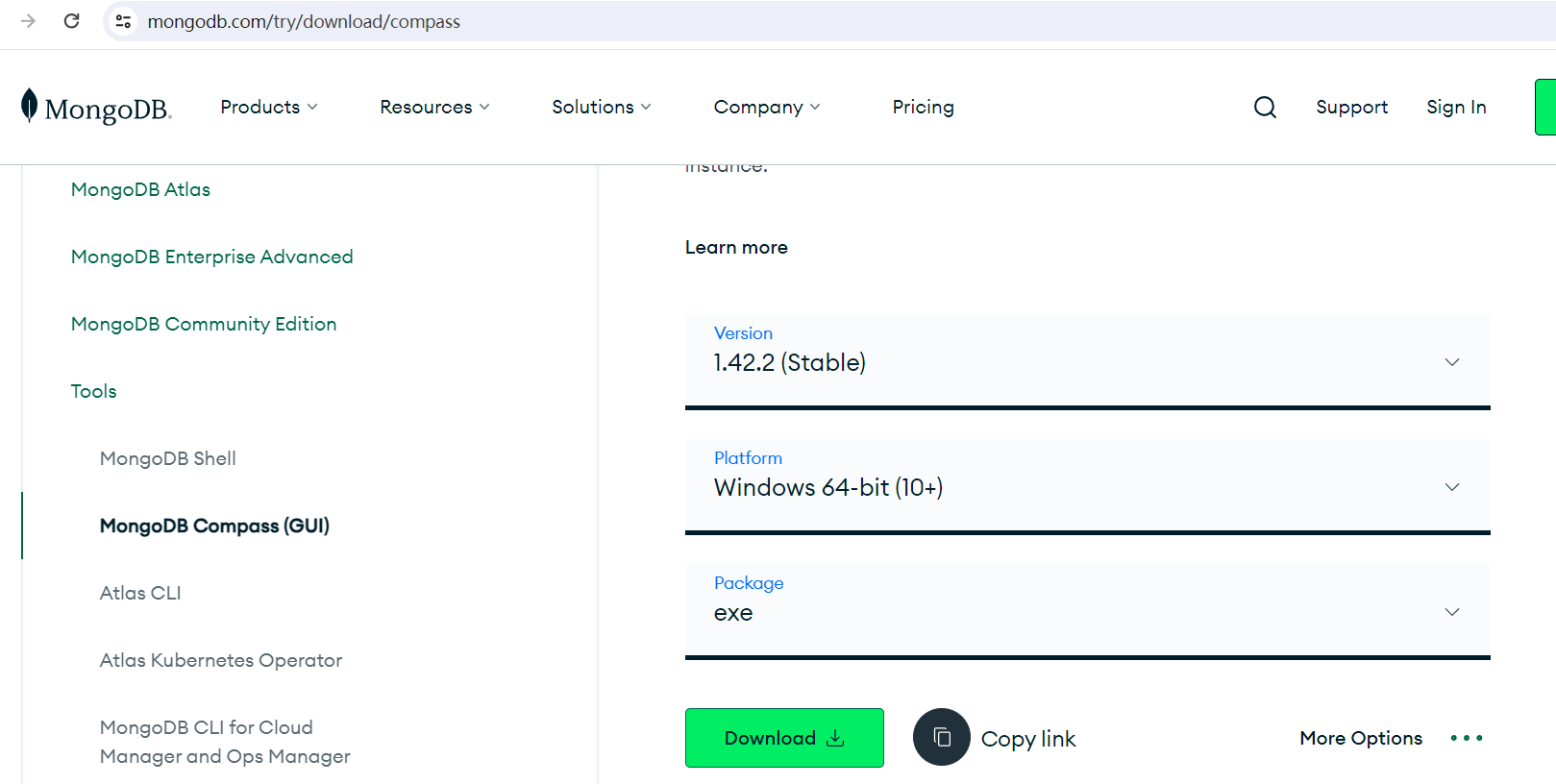This screenshot has height=784, width=1556.
Task: Open the Solutions menu
Action: 602,107
